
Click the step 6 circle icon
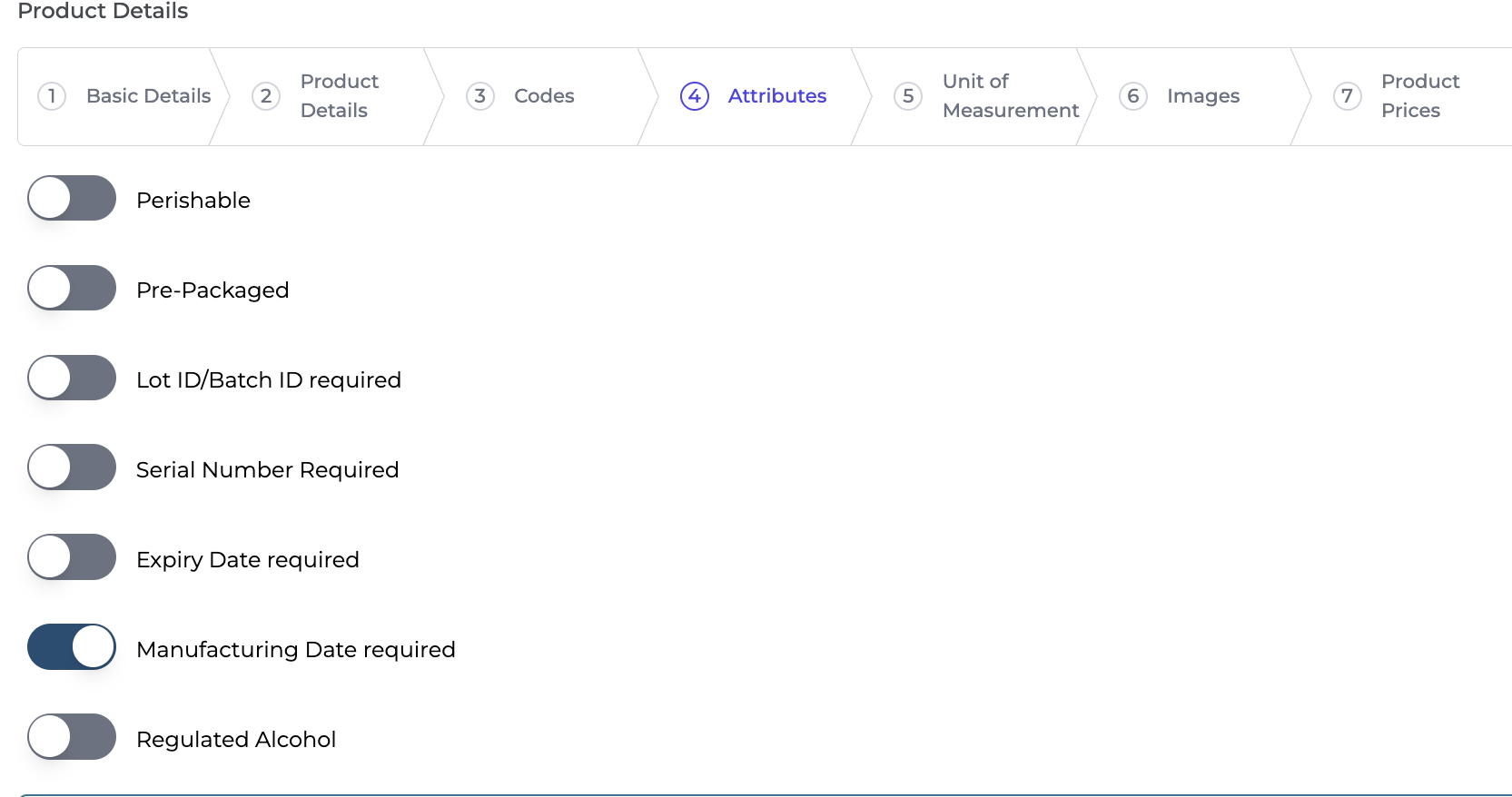1133,96
